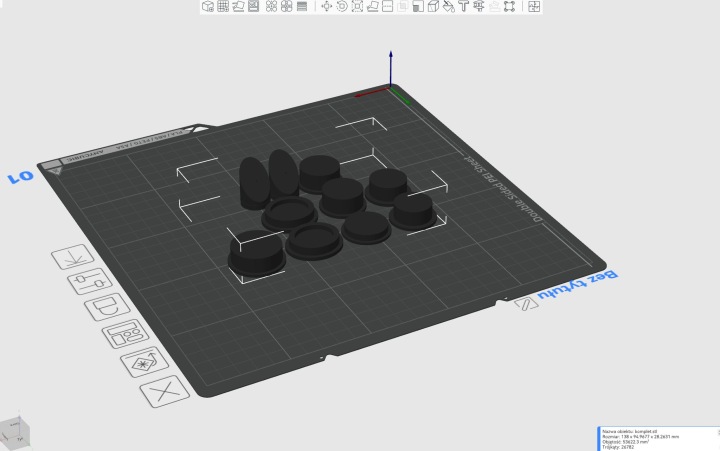720x451 pixels.
Task: Click the Auto orient toolbar icon
Action: (x=238, y=6)
